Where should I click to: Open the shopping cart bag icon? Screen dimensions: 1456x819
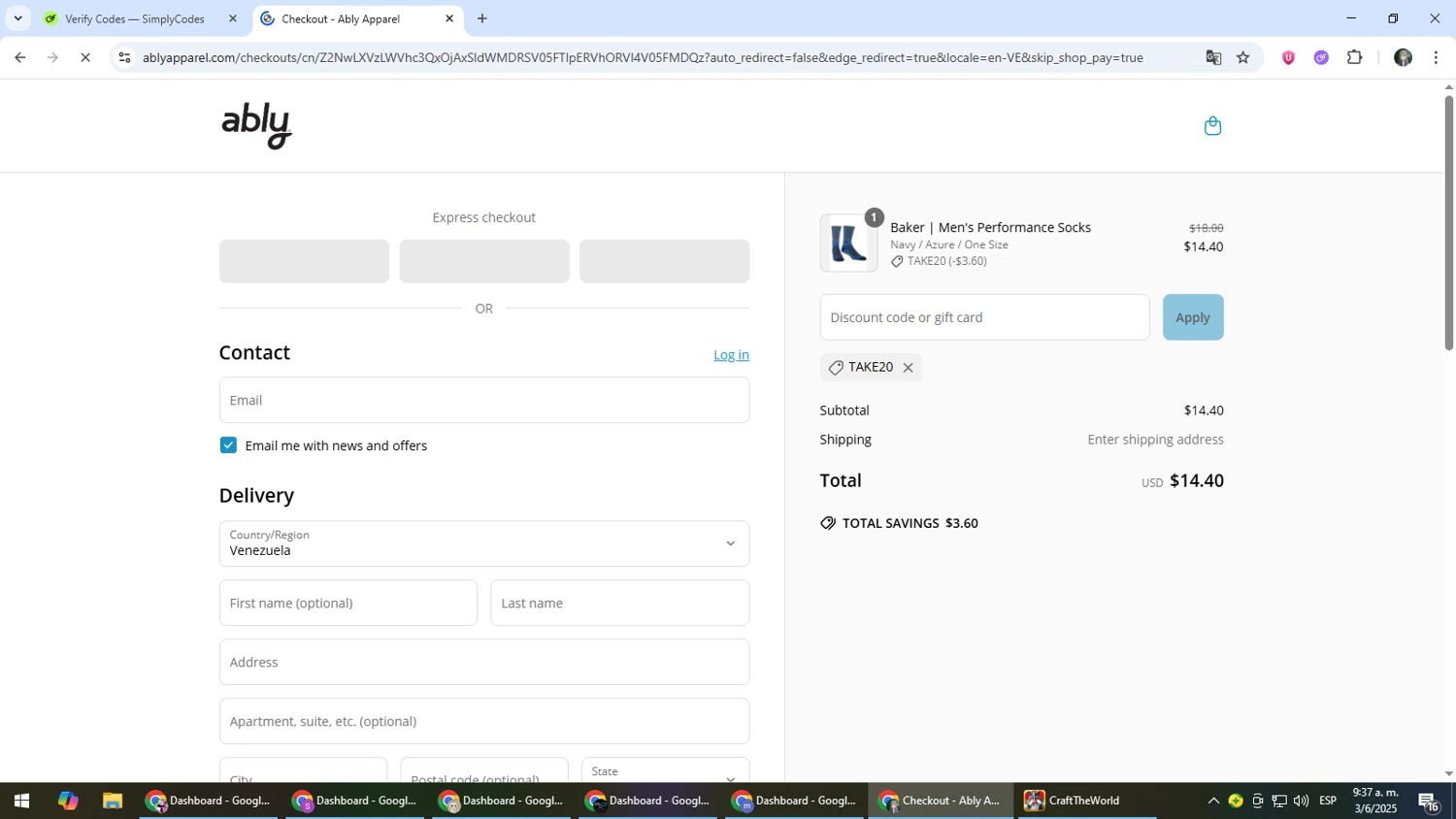(1212, 126)
